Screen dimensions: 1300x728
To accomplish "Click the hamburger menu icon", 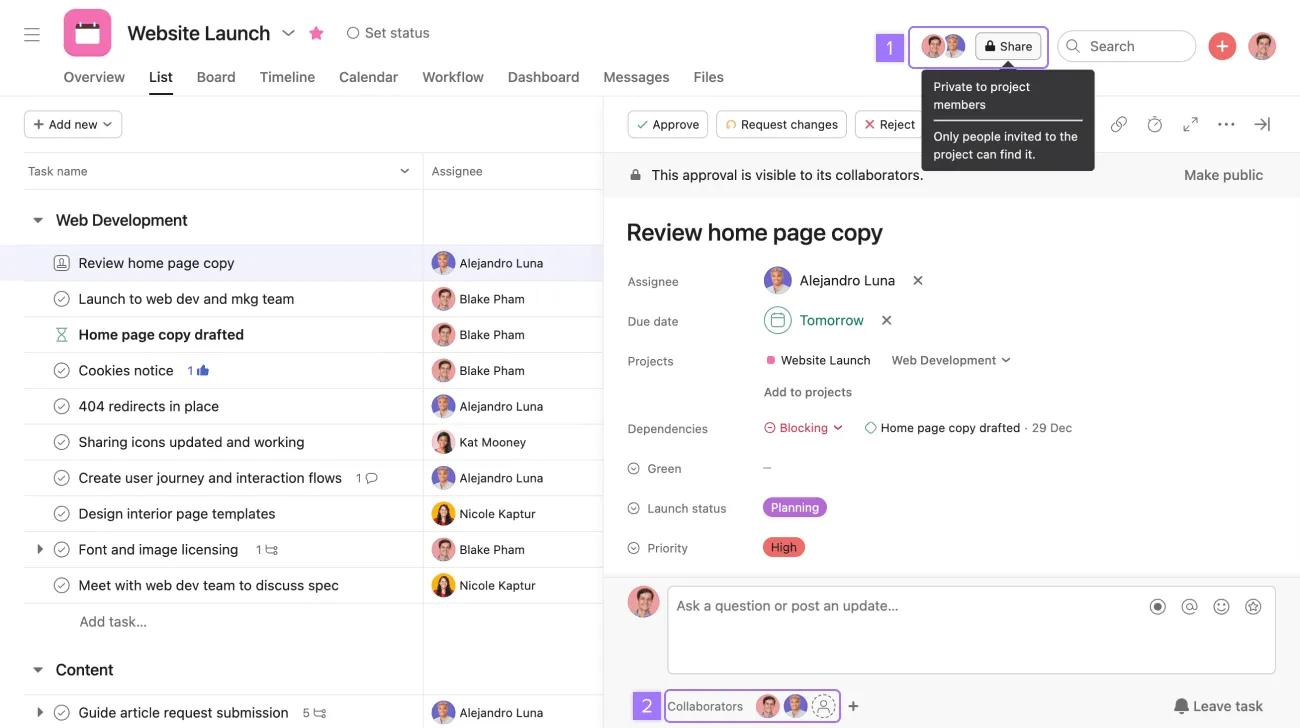I will point(32,35).
